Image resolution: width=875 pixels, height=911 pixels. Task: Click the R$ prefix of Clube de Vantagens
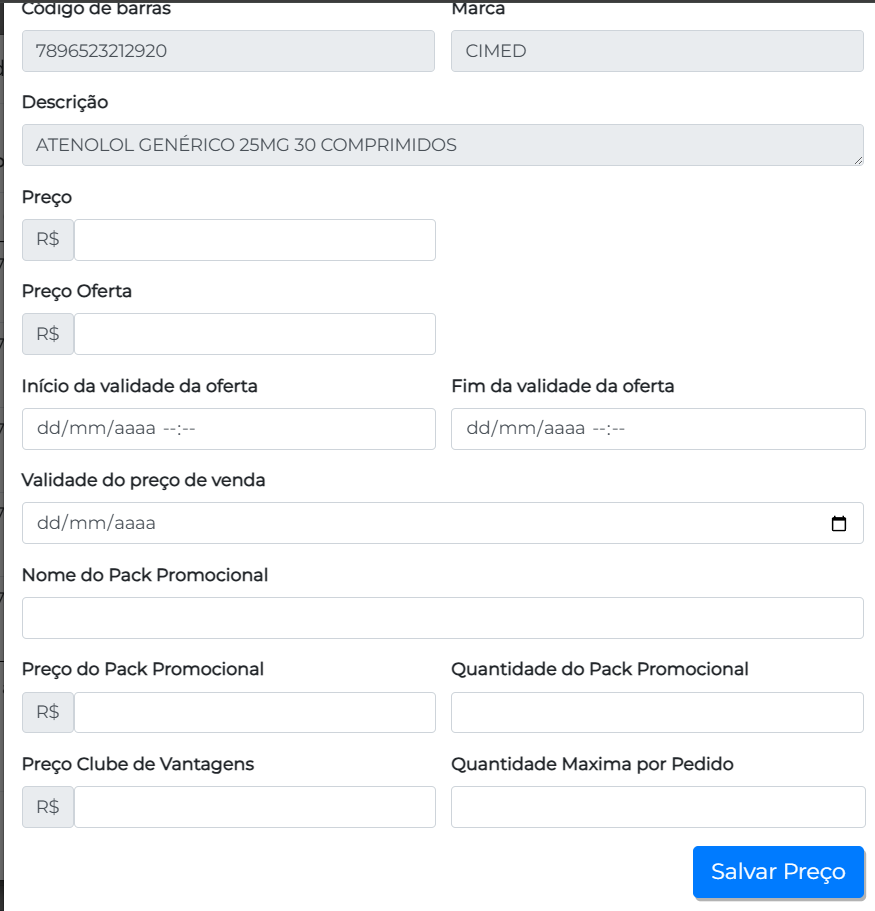(x=48, y=807)
